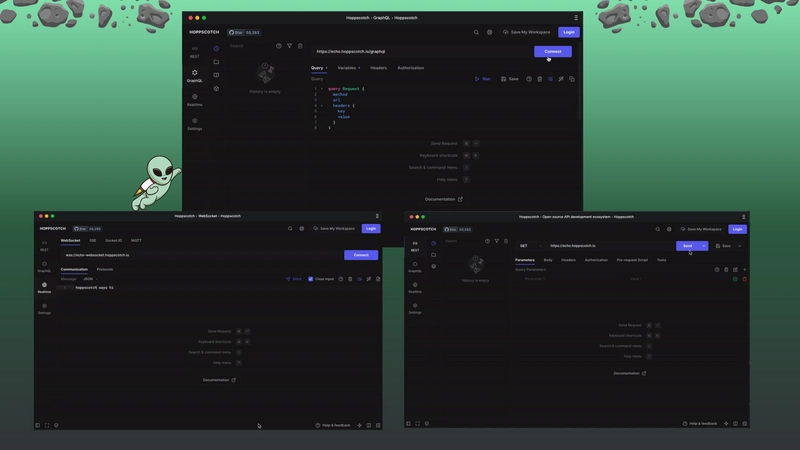Collapse the query fold arrow on line 1

[322, 89]
